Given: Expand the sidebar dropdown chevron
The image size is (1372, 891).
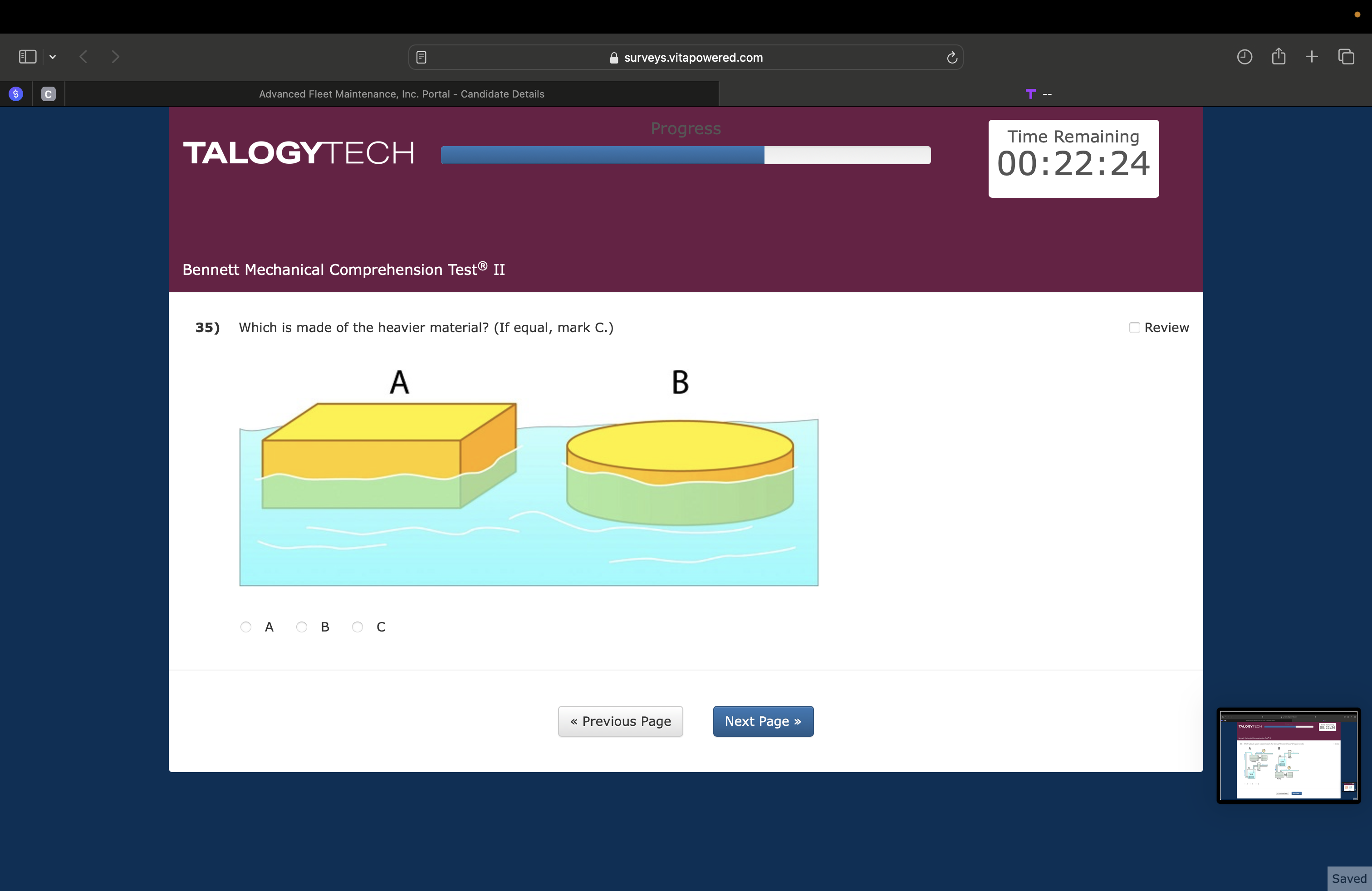Looking at the screenshot, I should click(x=53, y=56).
